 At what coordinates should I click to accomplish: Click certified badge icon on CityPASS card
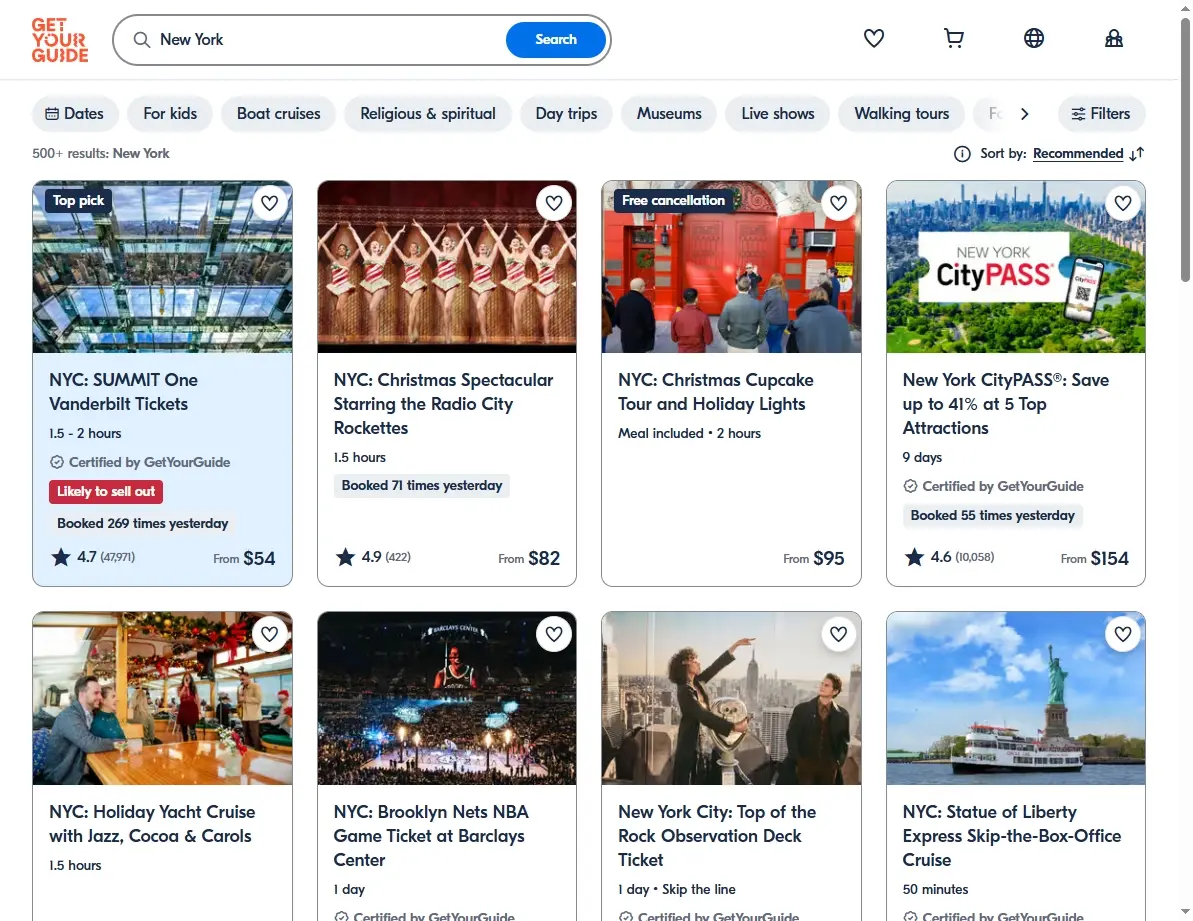[x=910, y=486]
